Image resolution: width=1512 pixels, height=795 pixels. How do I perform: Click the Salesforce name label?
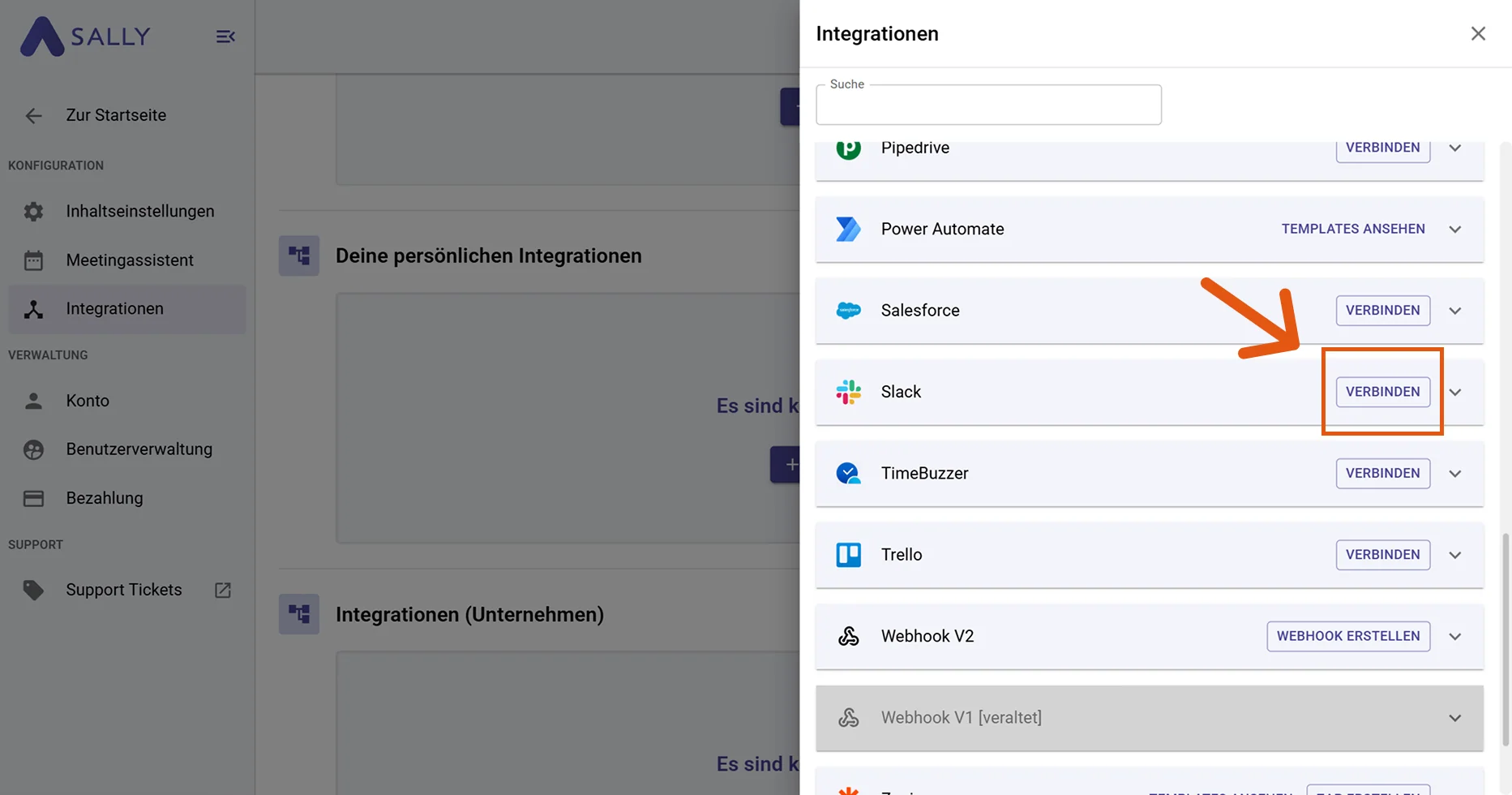pyautogui.click(x=920, y=311)
